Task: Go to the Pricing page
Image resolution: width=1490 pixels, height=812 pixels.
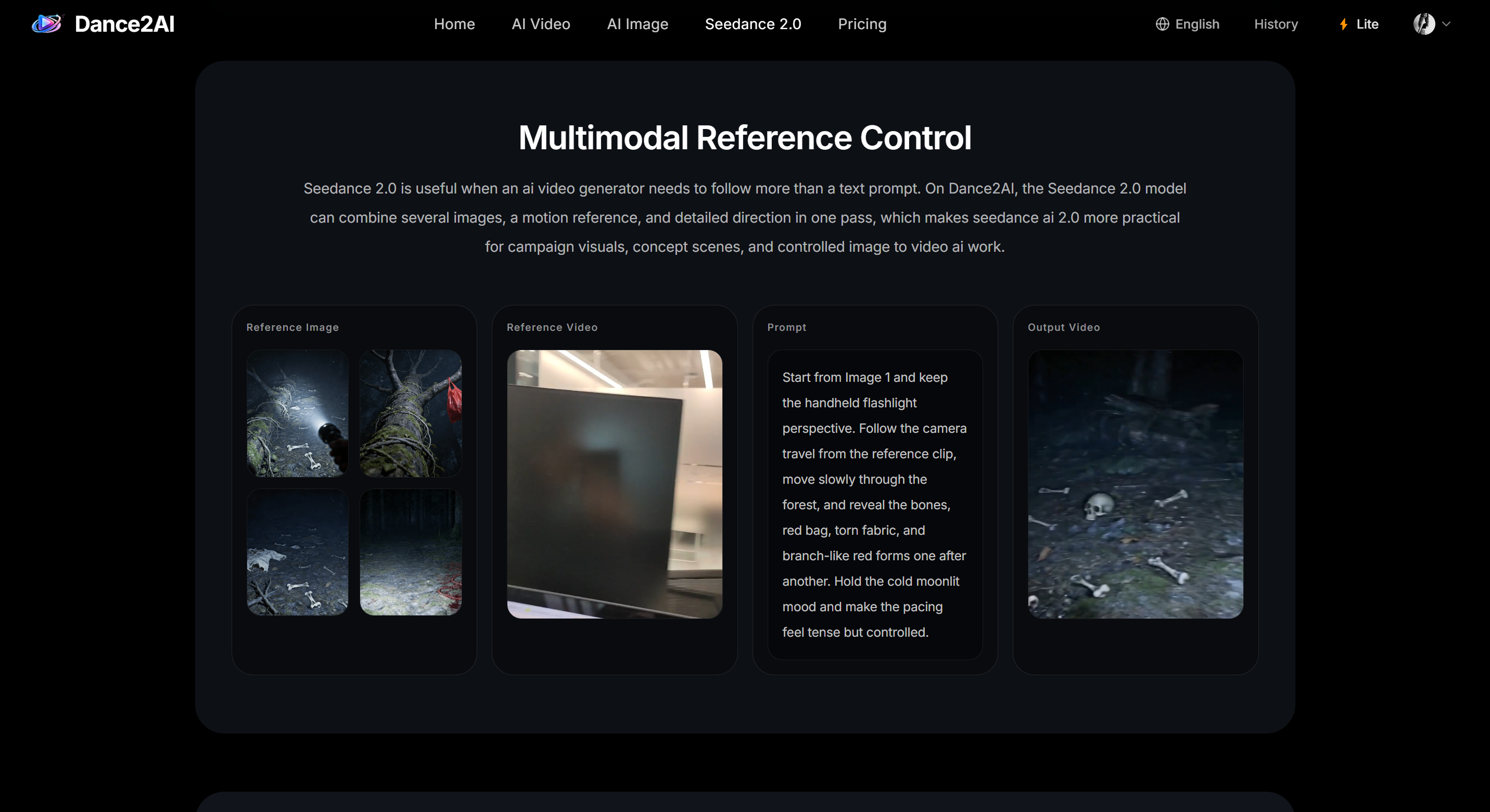Action: pos(862,24)
